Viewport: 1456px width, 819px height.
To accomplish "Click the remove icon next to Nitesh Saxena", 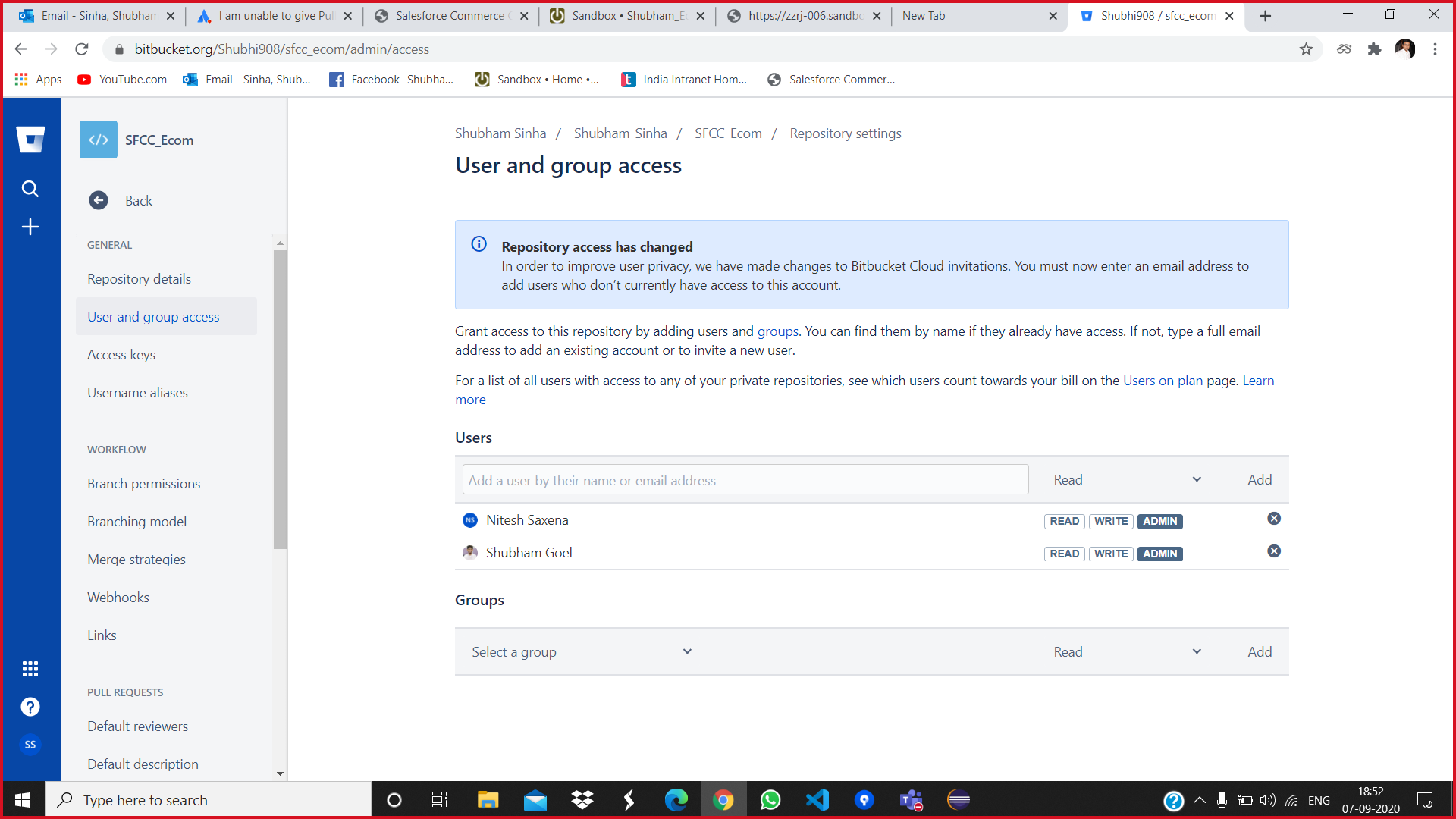I will pyautogui.click(x=1274, y=519).
